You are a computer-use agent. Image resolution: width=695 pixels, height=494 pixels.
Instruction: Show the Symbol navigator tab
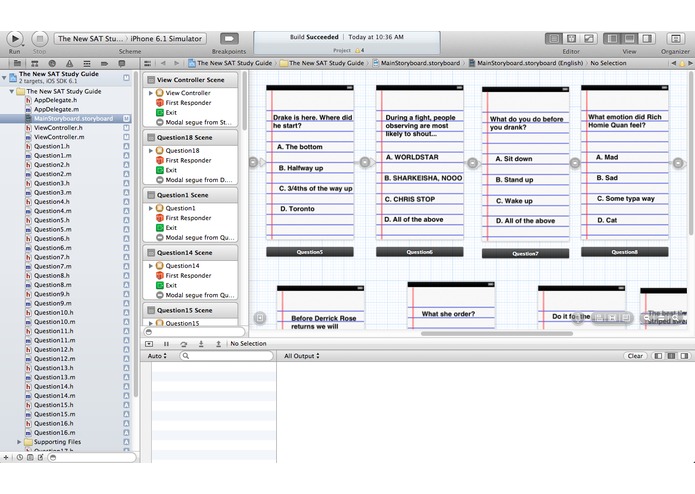35,63
